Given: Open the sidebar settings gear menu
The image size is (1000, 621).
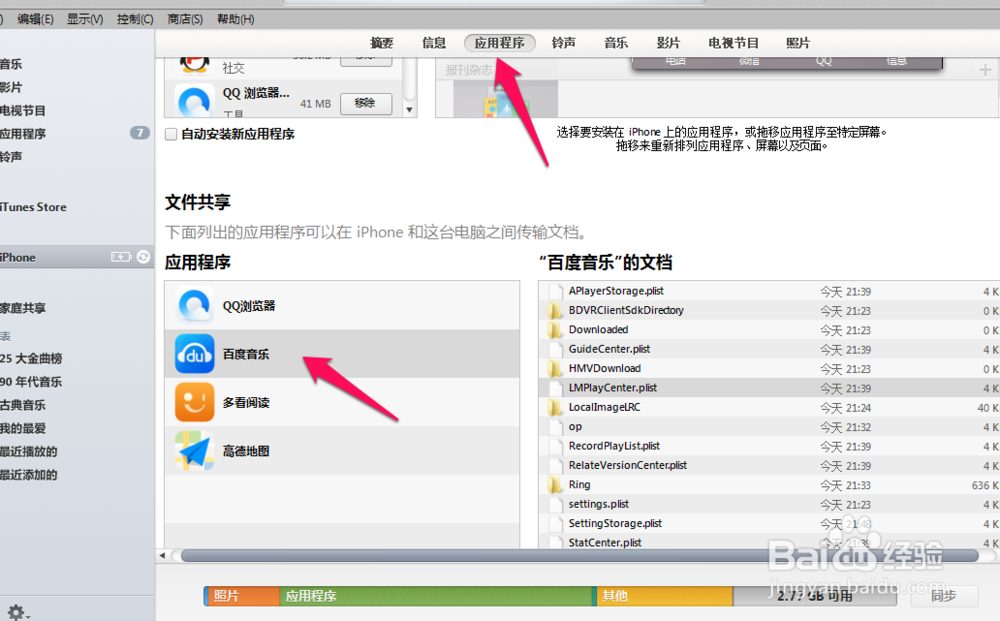Looking at the screenshot, I should click(17, 613).
